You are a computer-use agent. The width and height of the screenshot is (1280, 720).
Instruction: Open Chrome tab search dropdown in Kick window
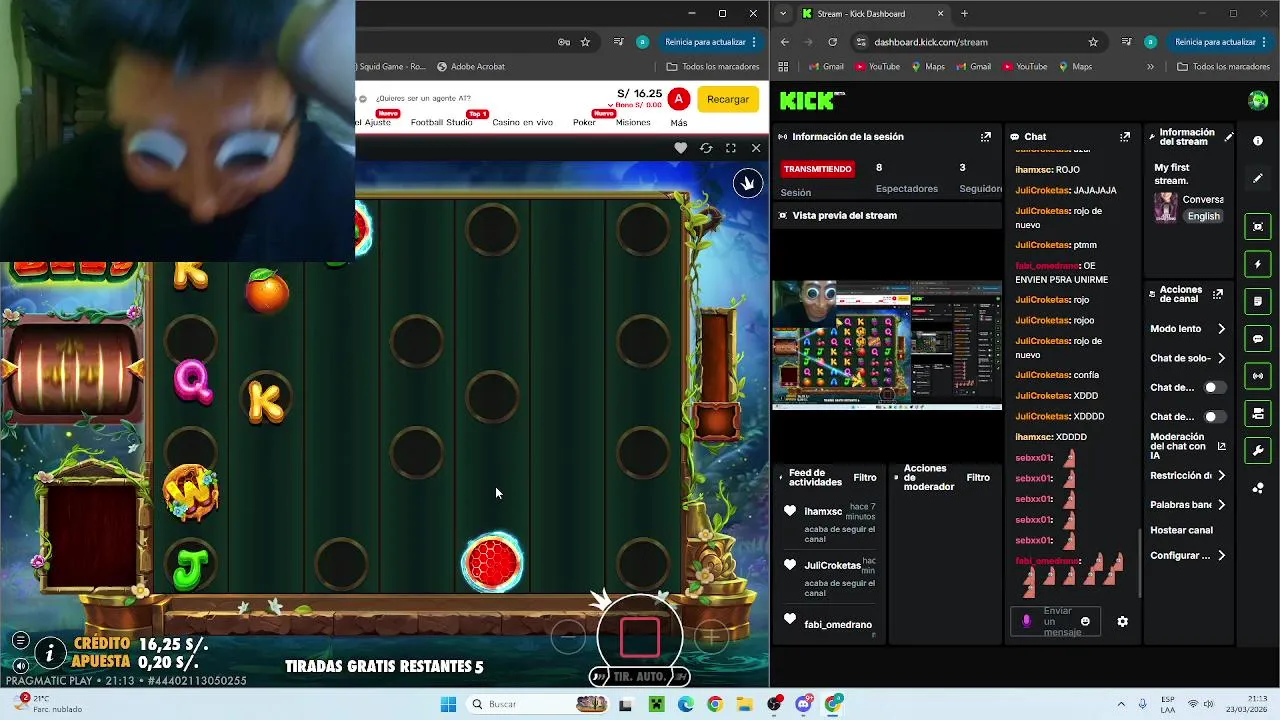pos(783,14)
